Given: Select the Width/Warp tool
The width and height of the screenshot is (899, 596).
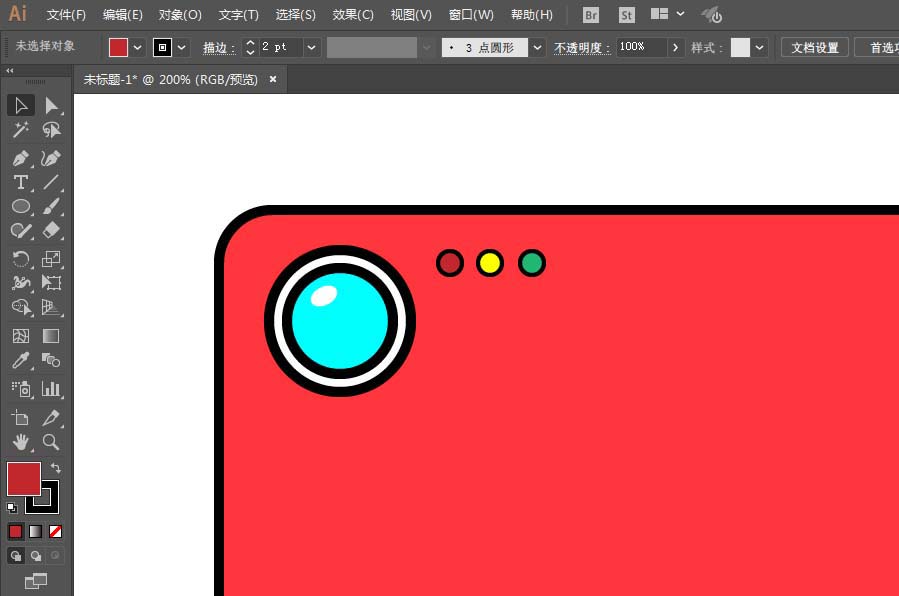Looking at the screenshot, I should coord(21,283).
